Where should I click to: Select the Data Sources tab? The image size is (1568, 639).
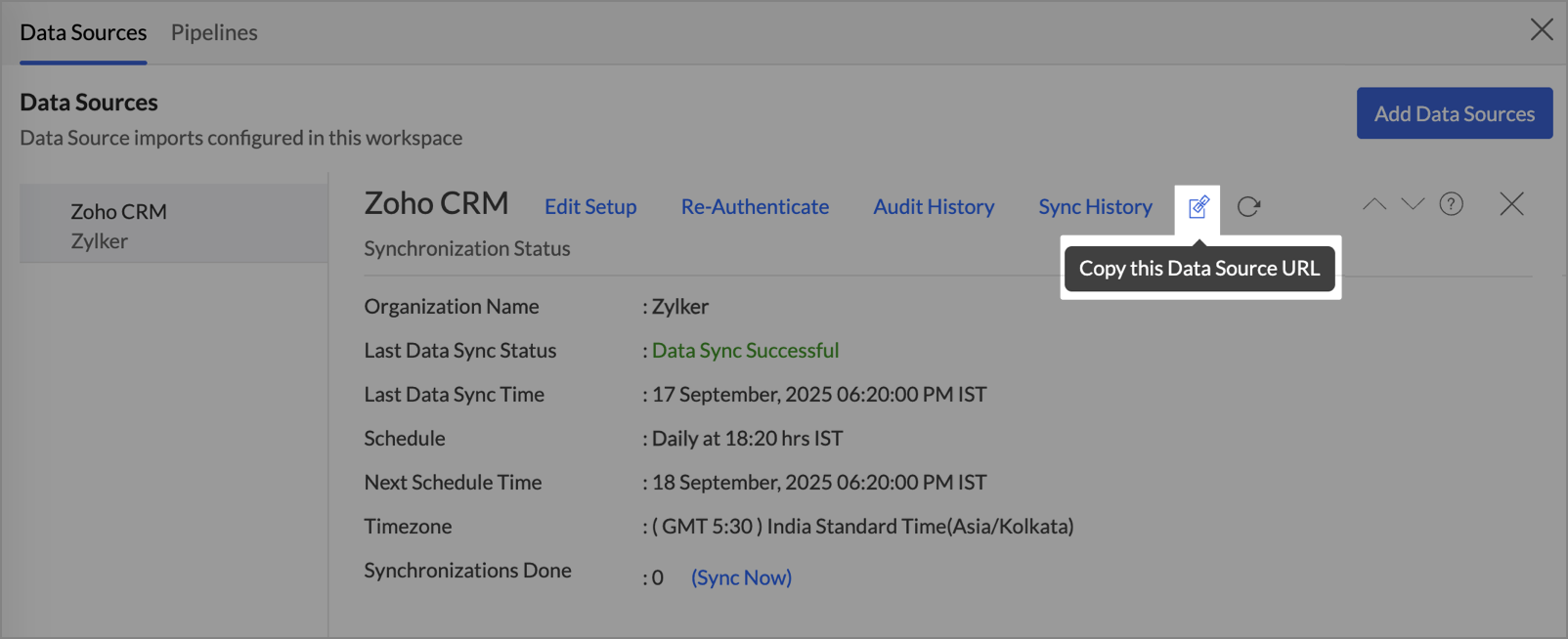[x=83, y=32]
